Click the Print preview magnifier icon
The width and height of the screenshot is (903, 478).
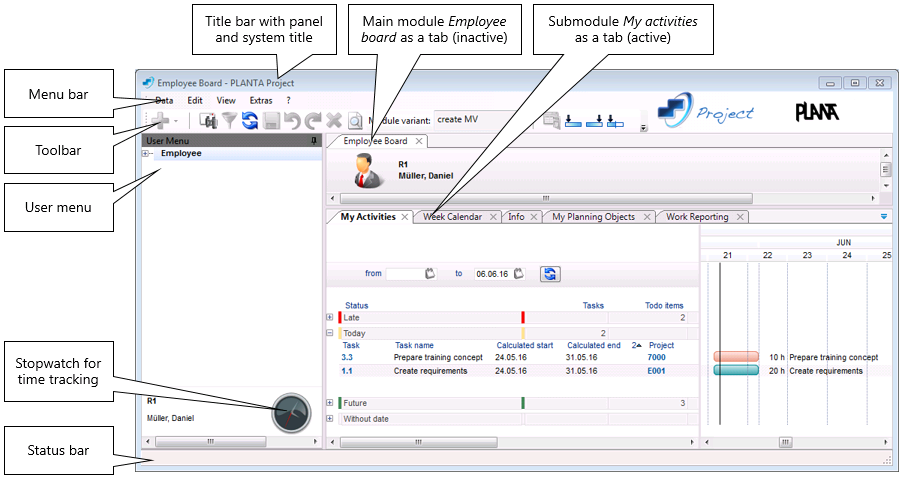[x=355, y=120]
